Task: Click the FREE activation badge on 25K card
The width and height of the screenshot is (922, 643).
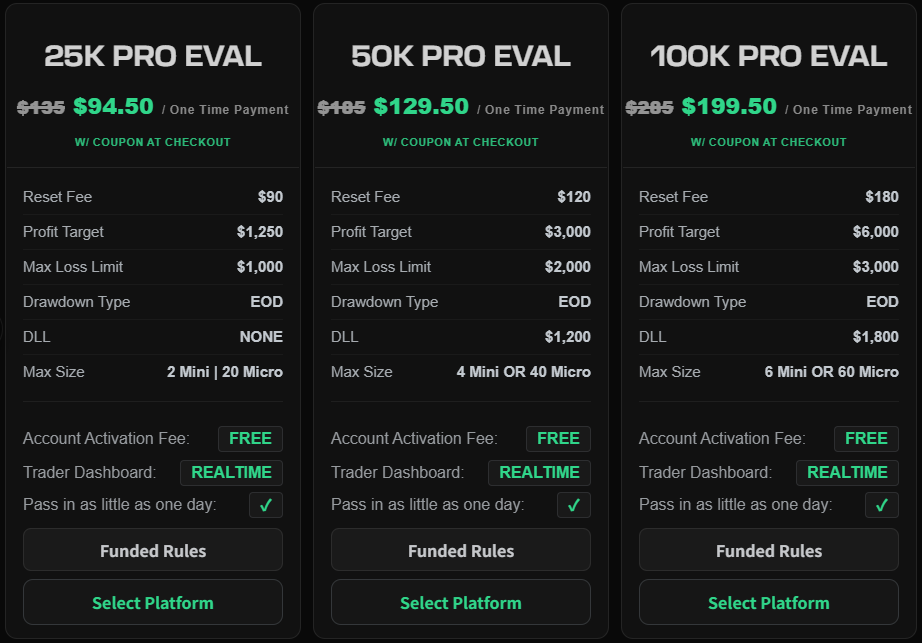Action: 250,438
